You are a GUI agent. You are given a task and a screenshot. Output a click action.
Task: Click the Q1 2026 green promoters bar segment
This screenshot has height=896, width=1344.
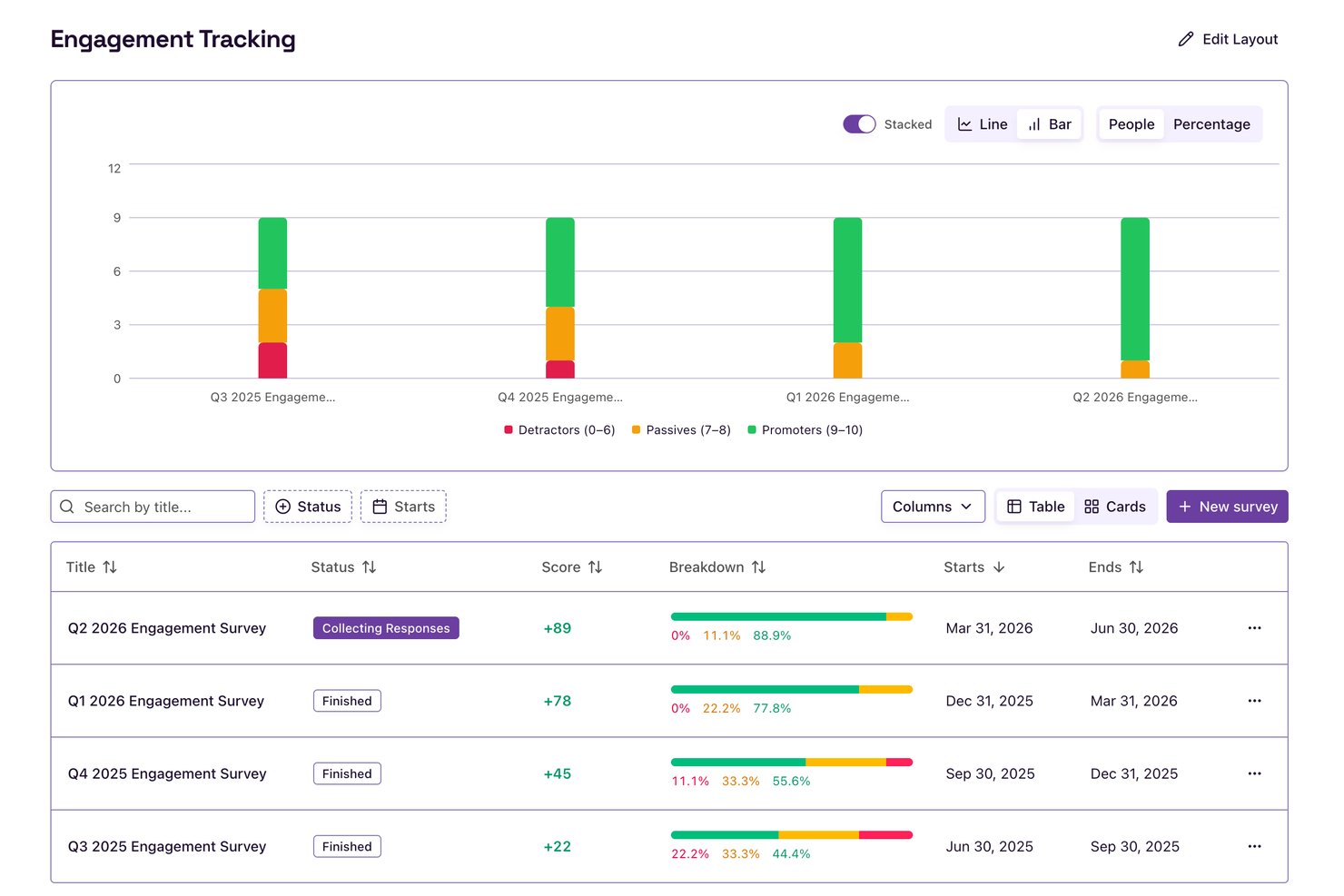pos(847,280)
